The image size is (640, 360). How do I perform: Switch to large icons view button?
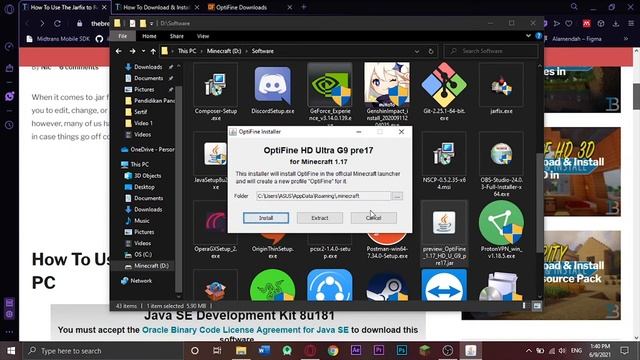537,306
